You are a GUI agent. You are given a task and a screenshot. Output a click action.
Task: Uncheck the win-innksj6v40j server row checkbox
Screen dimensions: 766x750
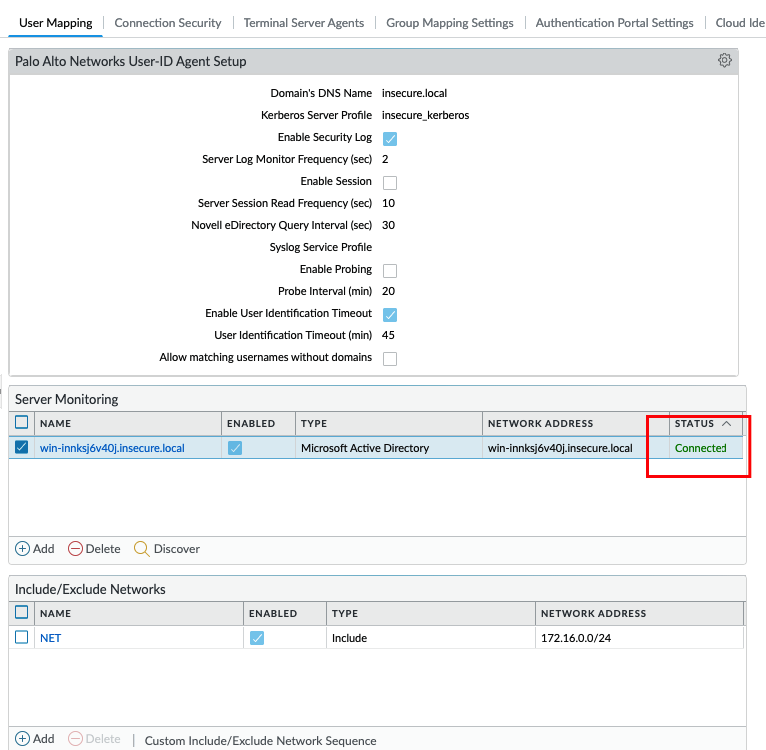[22, 448]
